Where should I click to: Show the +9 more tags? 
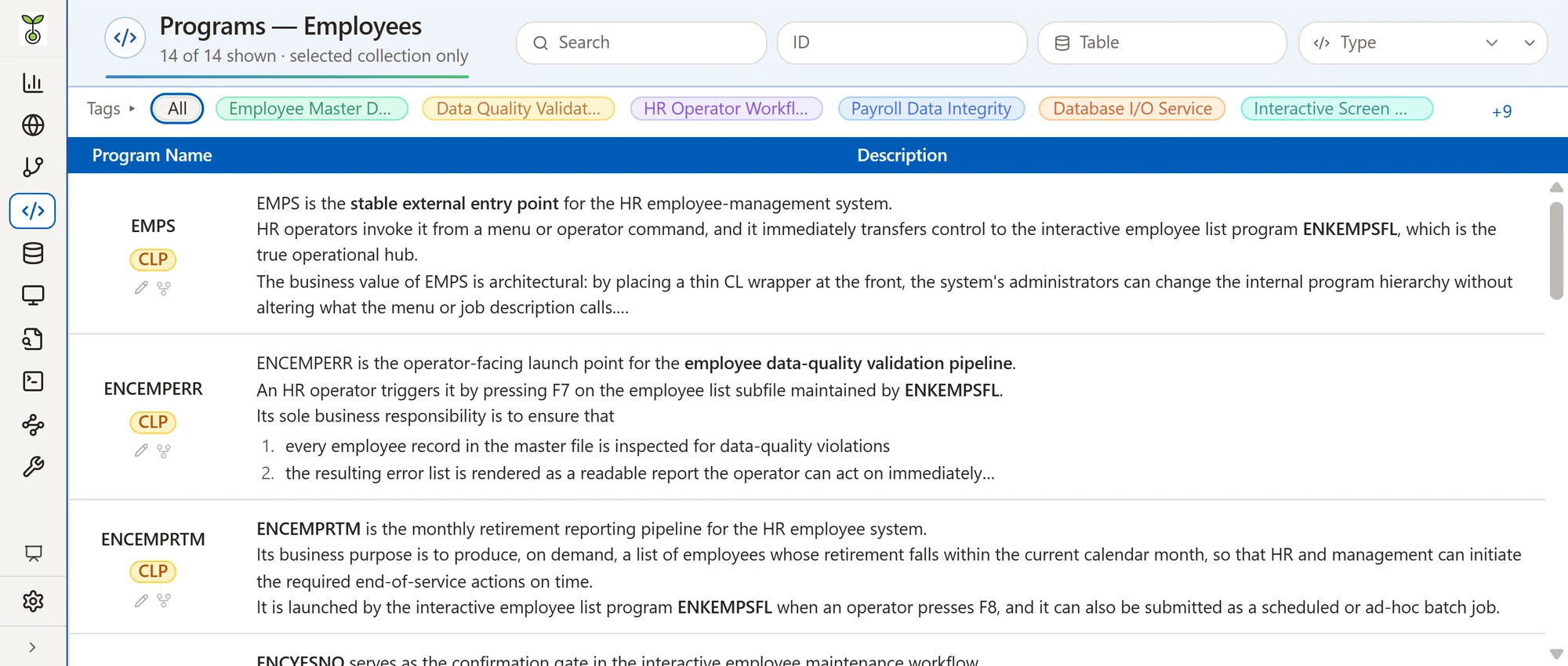(x=1501, y=111)
